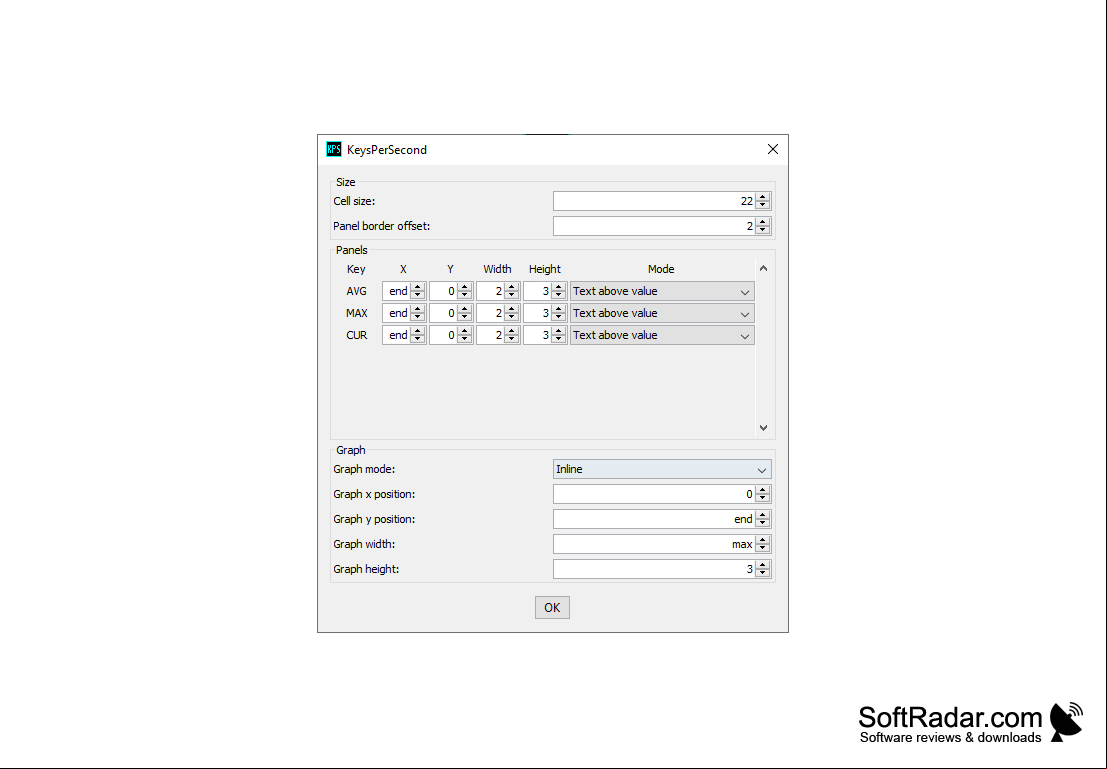Step up the MAX panel X value

coord(418,309)
